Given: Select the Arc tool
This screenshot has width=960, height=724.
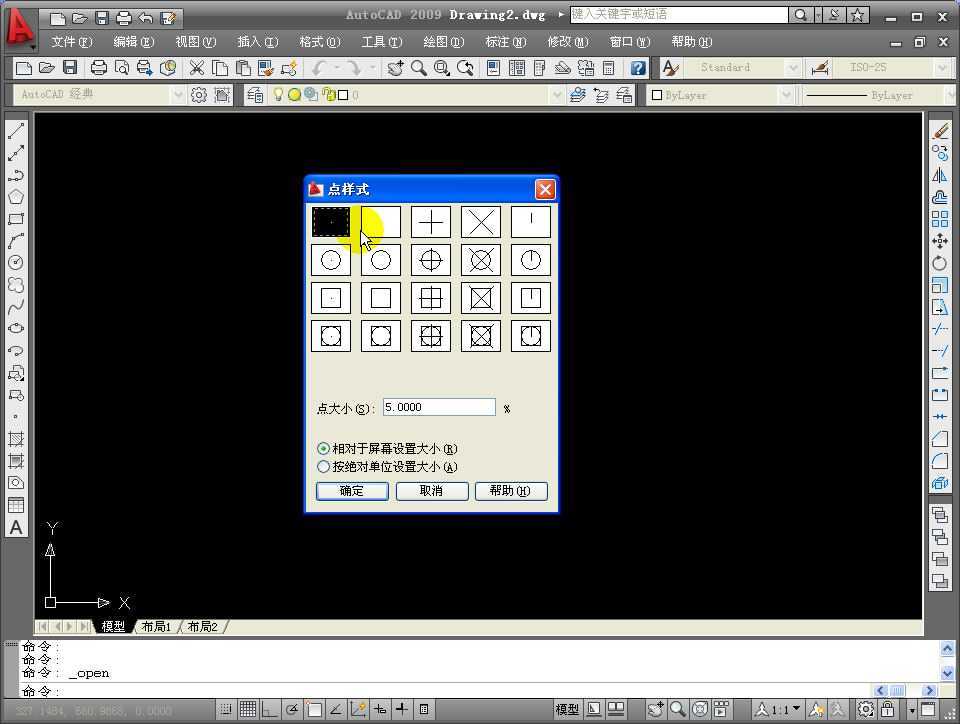Looking at the screenshot, I should tap(16, 241).
